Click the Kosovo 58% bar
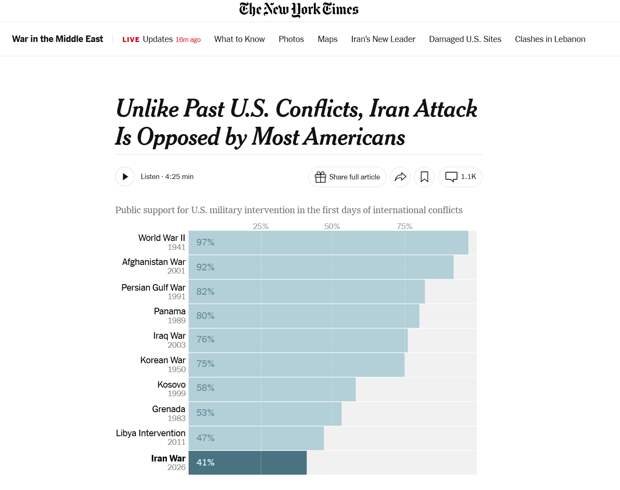620x490 pixels. coord(272,389)
